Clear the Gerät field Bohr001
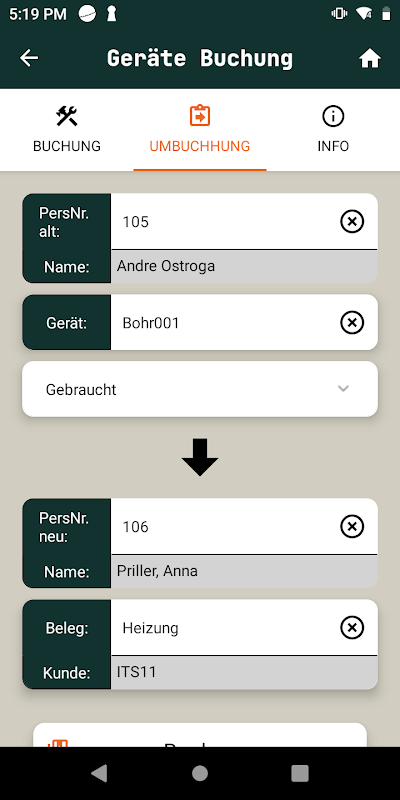This screenshot has width=400, height=800. tap(352, 322)
